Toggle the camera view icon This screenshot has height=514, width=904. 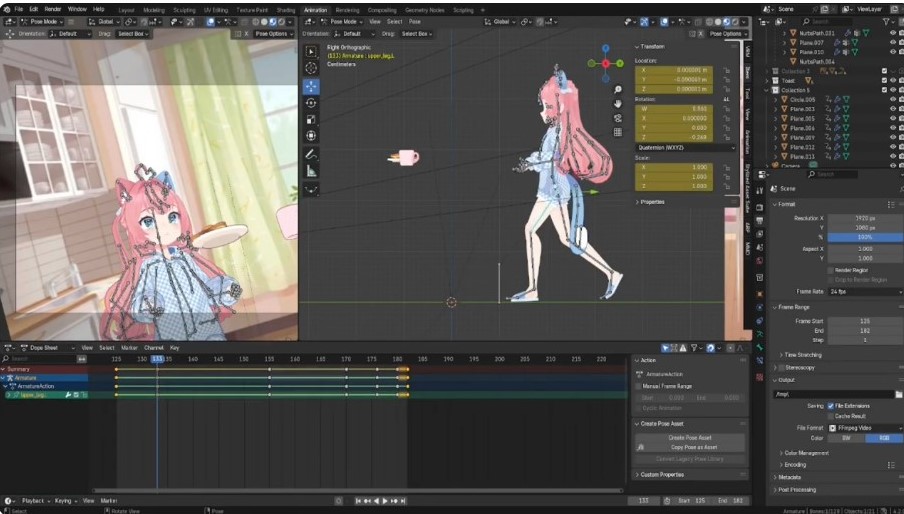[x=617, y=118]
